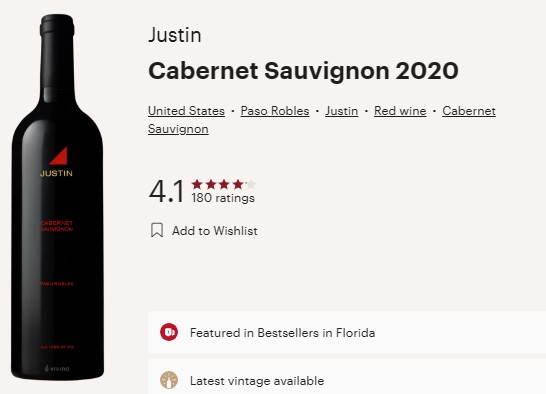Image resolution: width=546 pixels, height=394 pixels.
Task: Click the gold latest vintage bottle icon
Action: [x=169, y=380]
